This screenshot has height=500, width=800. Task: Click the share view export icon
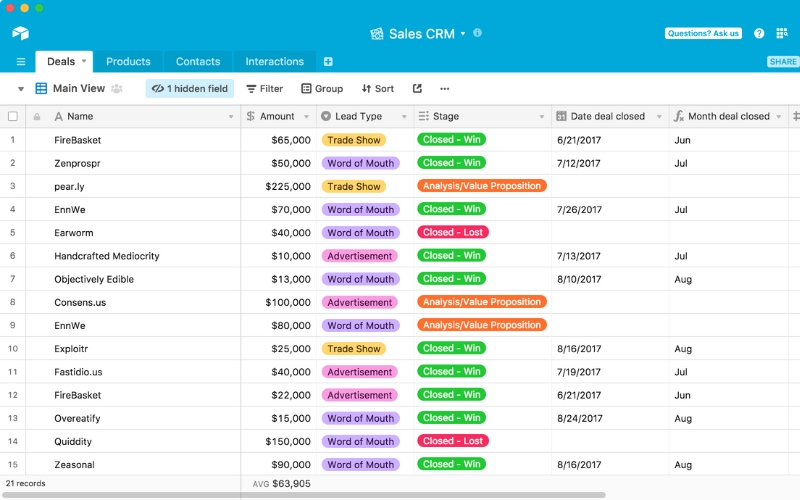point(417,89)
